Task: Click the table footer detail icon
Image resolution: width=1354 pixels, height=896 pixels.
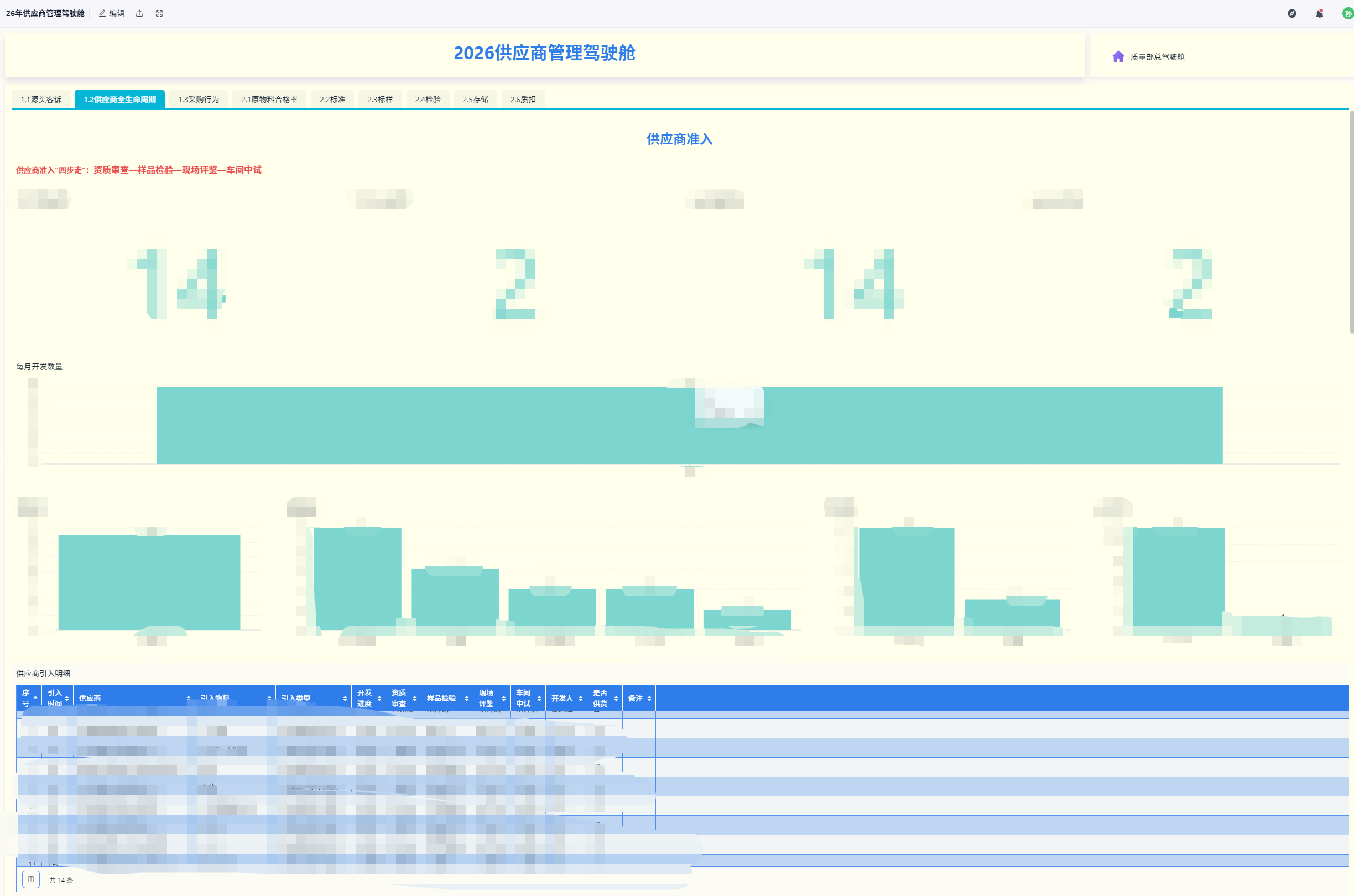Action: pos(31,879)
